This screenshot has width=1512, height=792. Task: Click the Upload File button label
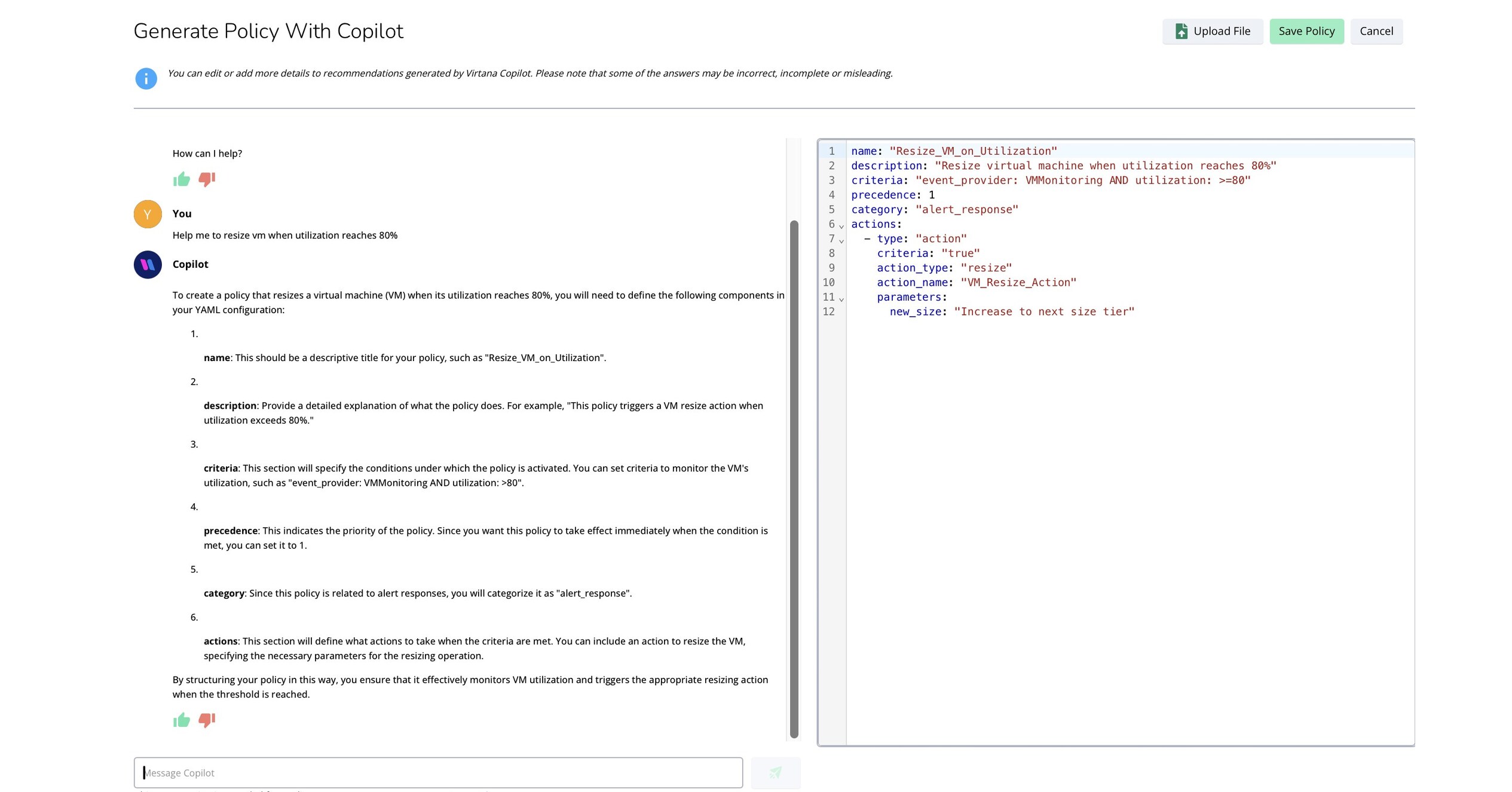[1222, 31]
